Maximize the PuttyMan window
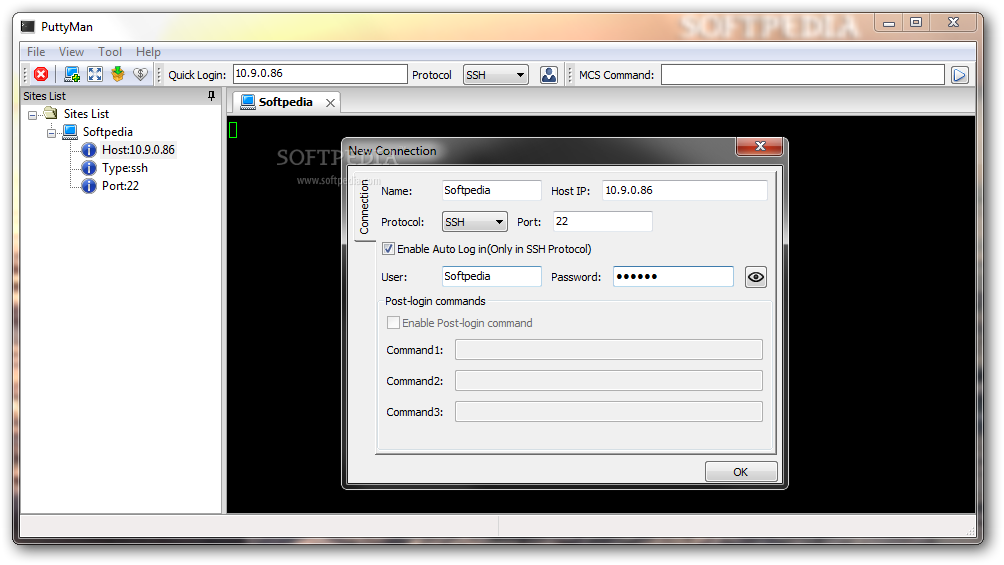This screenshot has width=1004, height=565. (916, 22)
